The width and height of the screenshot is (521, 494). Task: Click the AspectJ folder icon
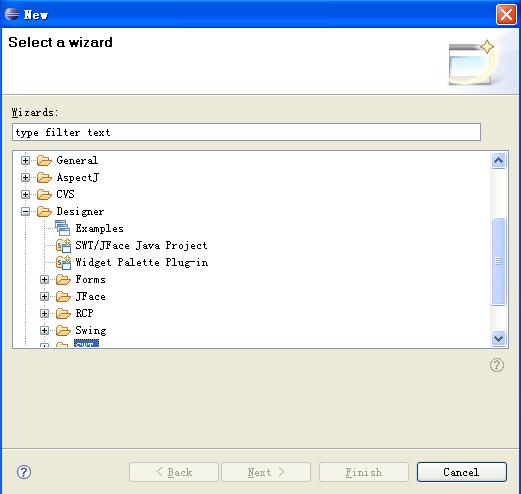pyautogui.click(x=44, y=178)
